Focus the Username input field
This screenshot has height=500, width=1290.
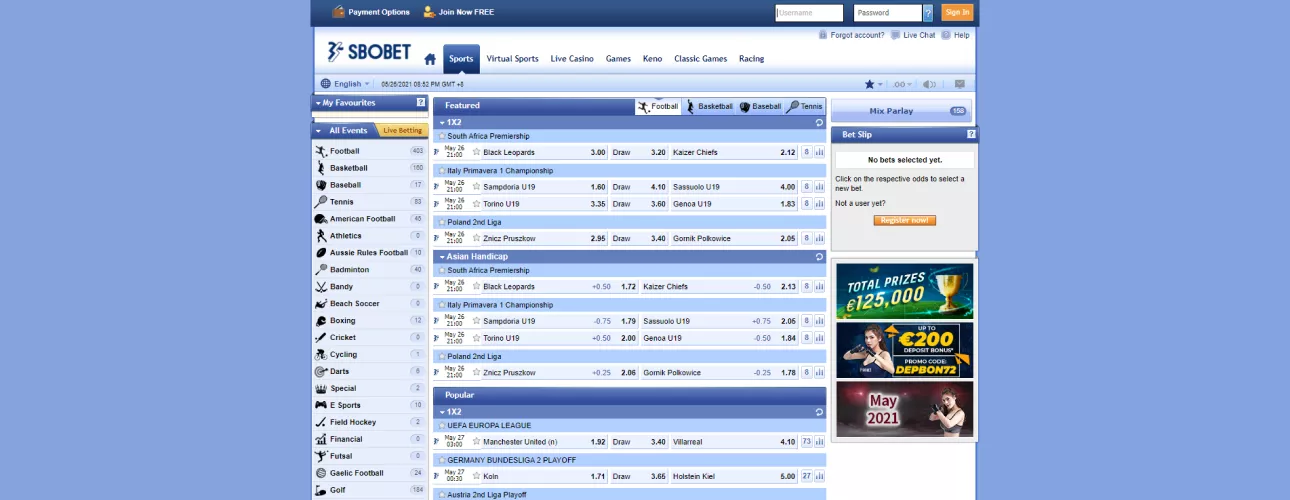coord(809,13)
